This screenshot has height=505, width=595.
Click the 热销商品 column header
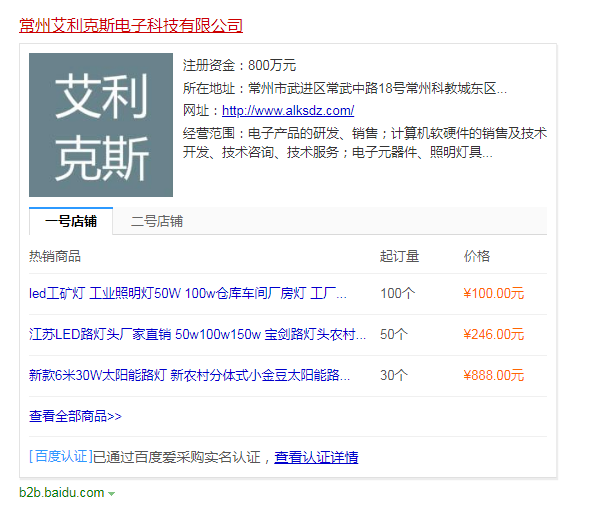55,256
